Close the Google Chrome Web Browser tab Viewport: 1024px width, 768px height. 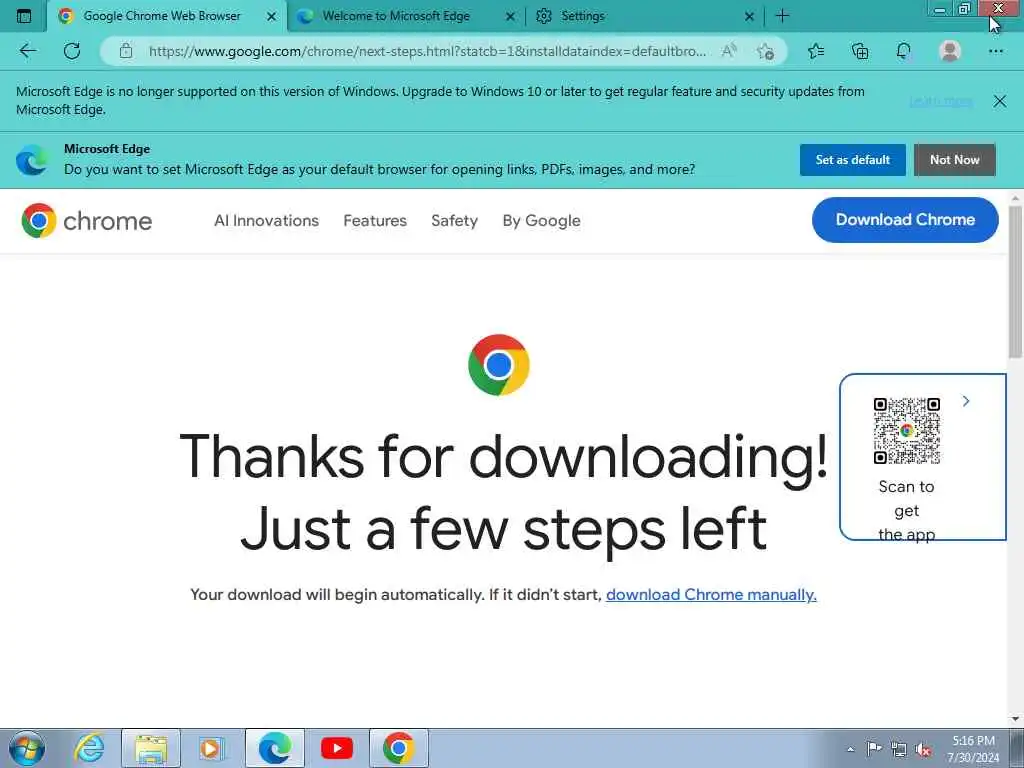[272, 16]
